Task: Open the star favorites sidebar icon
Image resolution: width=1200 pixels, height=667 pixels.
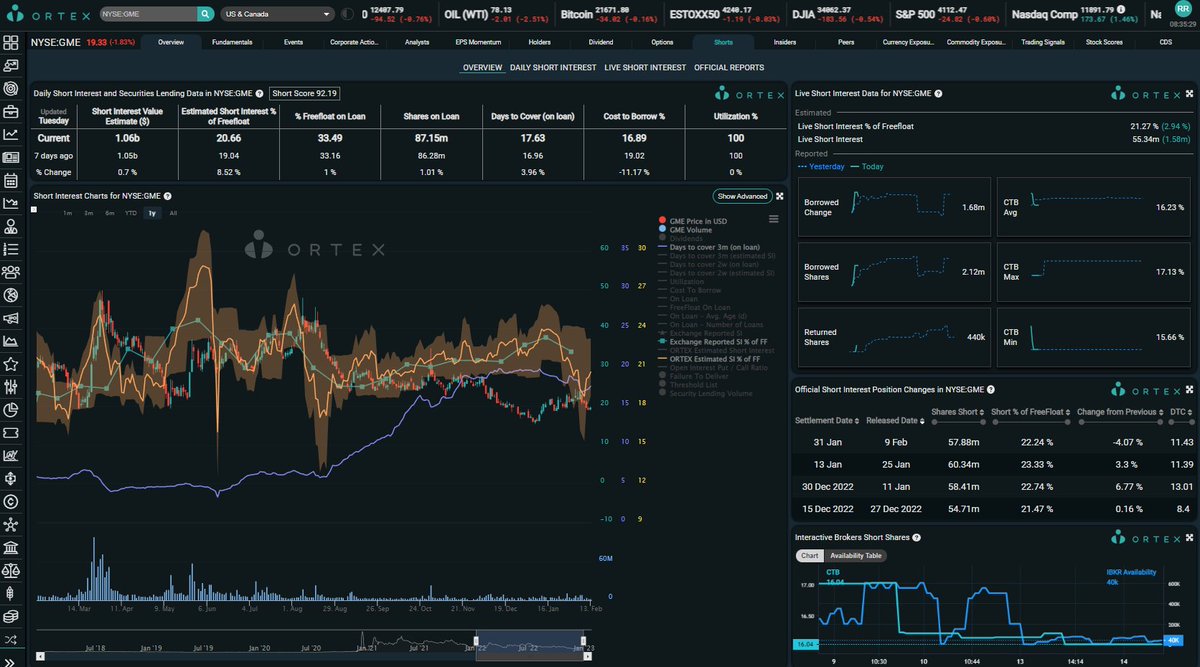Action: 11,364
